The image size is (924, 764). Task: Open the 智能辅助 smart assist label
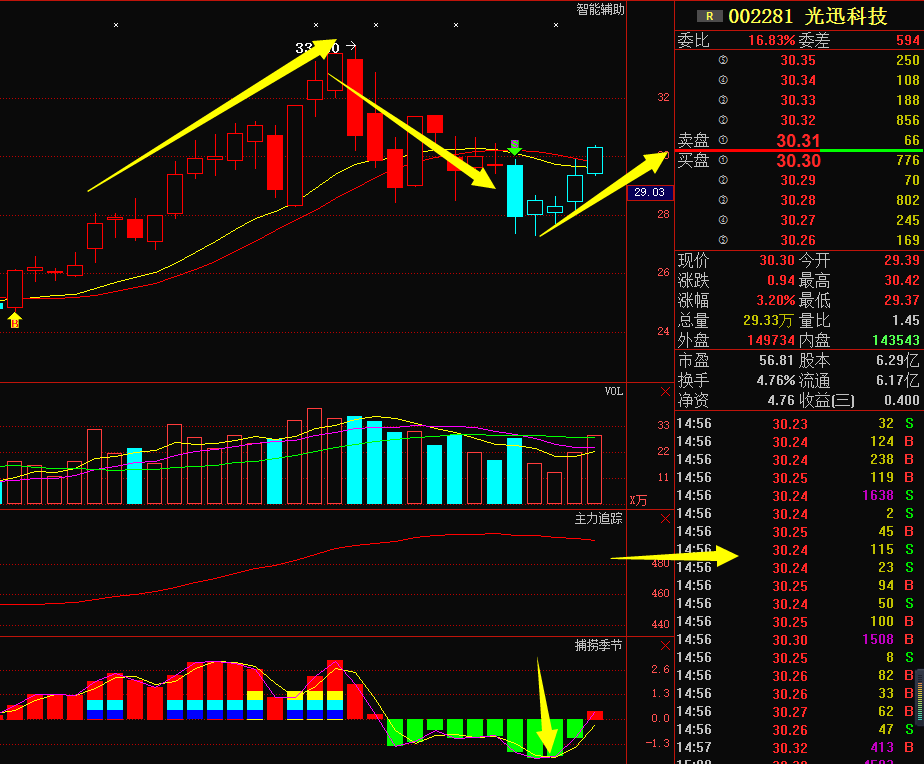click(600, 10)
